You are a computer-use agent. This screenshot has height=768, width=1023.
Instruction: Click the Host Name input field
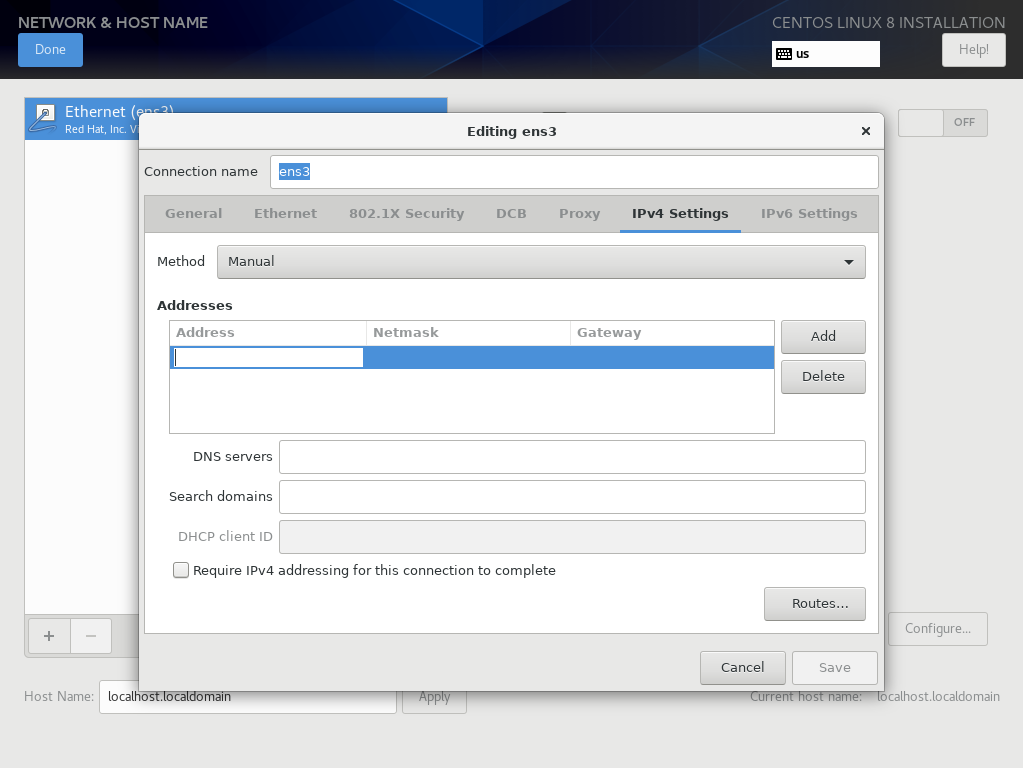click(248, 697)
